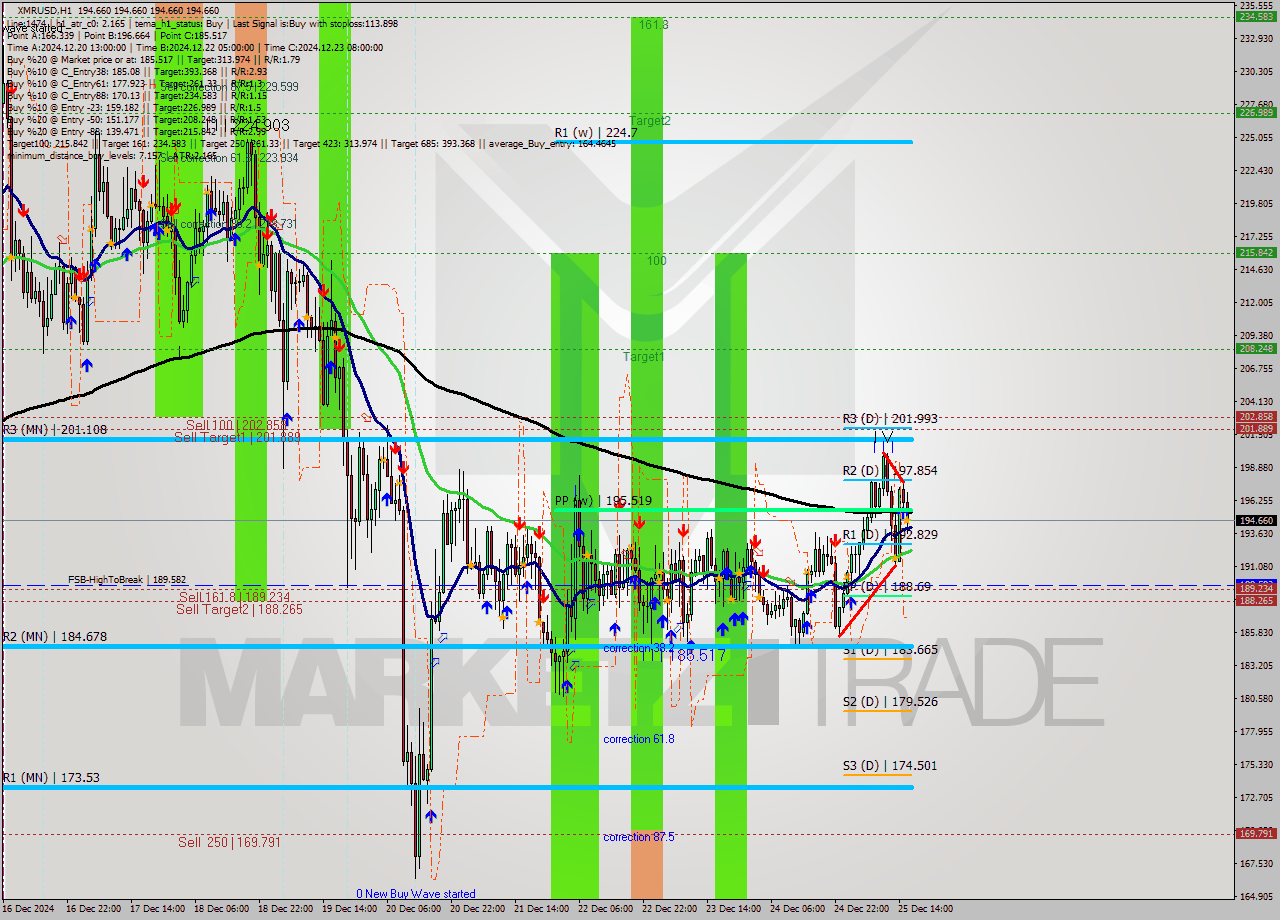Screen dimensions: 1280x920
Task: Click the '0 New Buy Wave started' text
Action: click(x=416, y=894)
